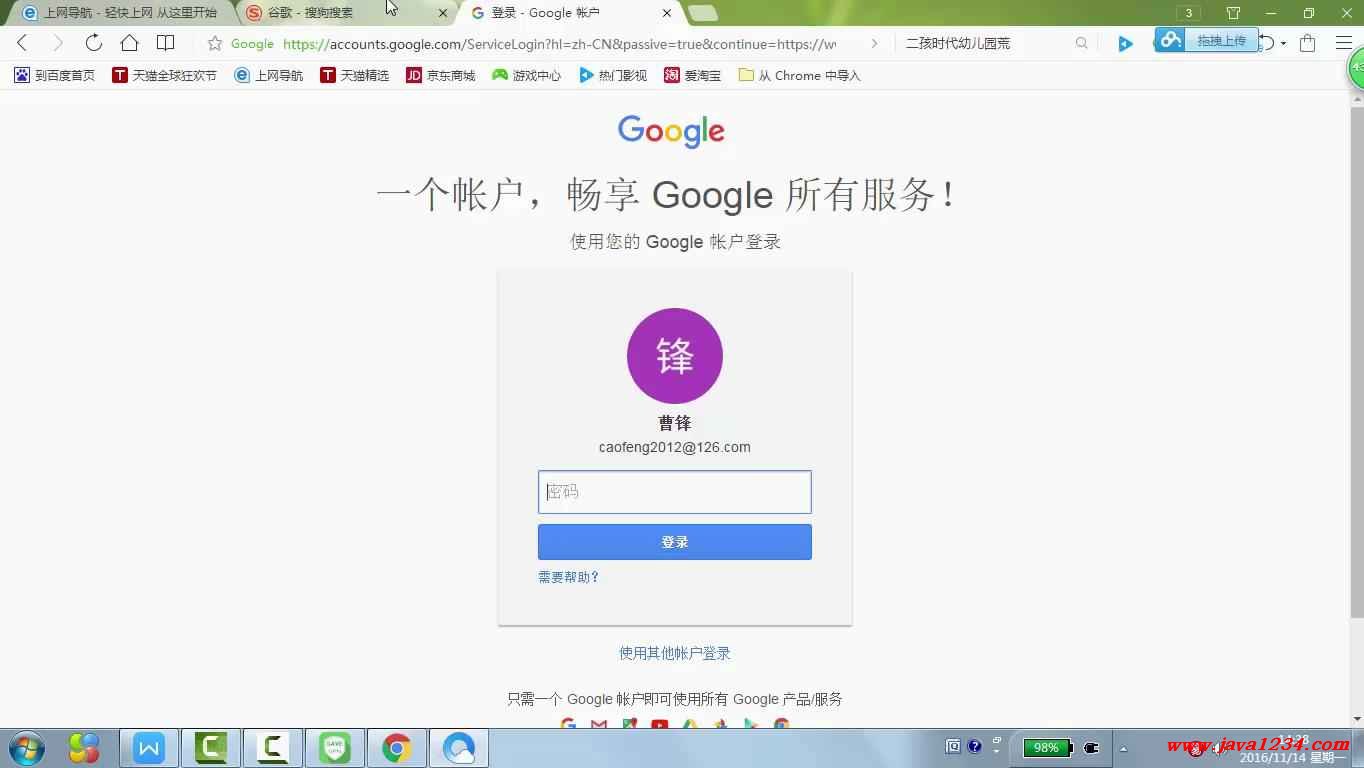Click the purple 锋 profile avatar
Viewport: 1364px width, 768px height.
675,356
